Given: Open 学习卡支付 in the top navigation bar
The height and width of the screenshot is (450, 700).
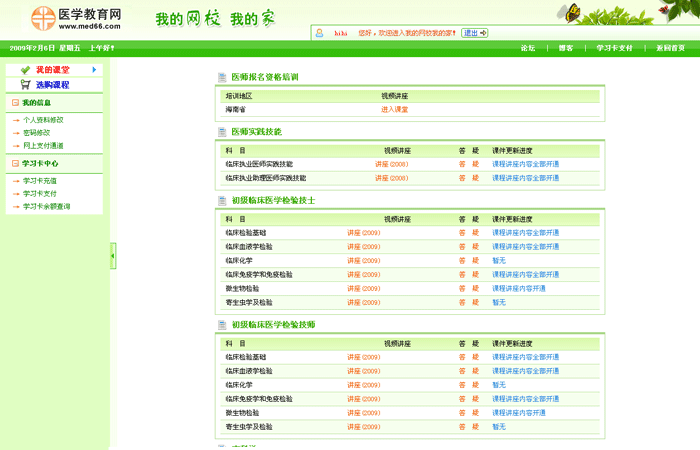Looking at the screenshot, I should [x=614, y=48].
